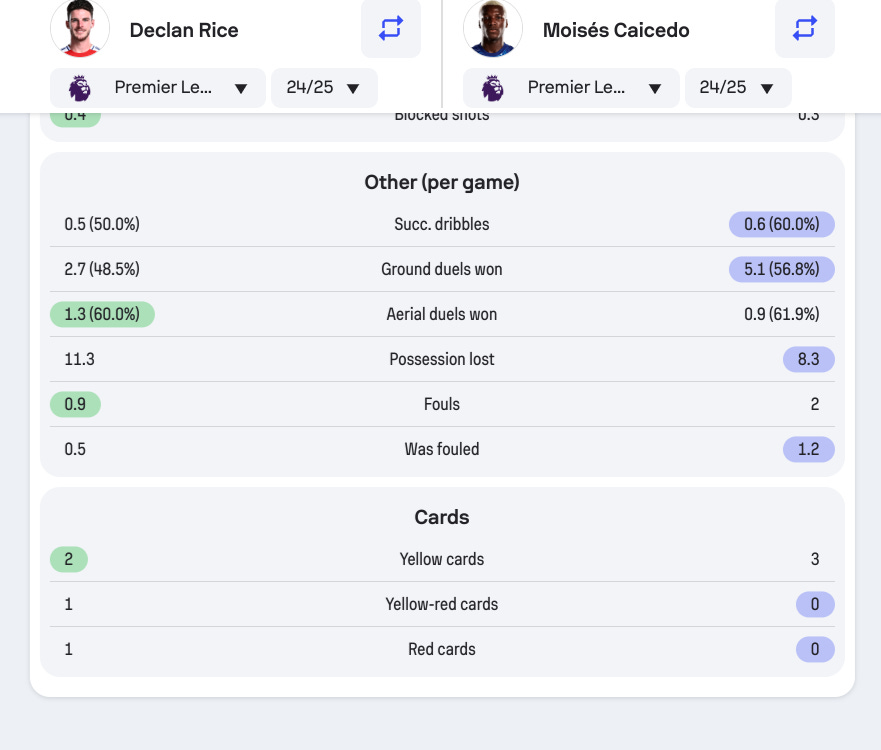The height and width of the screenshot is (750, 881).
Task: Open Moisés Caicedo's 24/25 season dropdown
Action: 738,88
